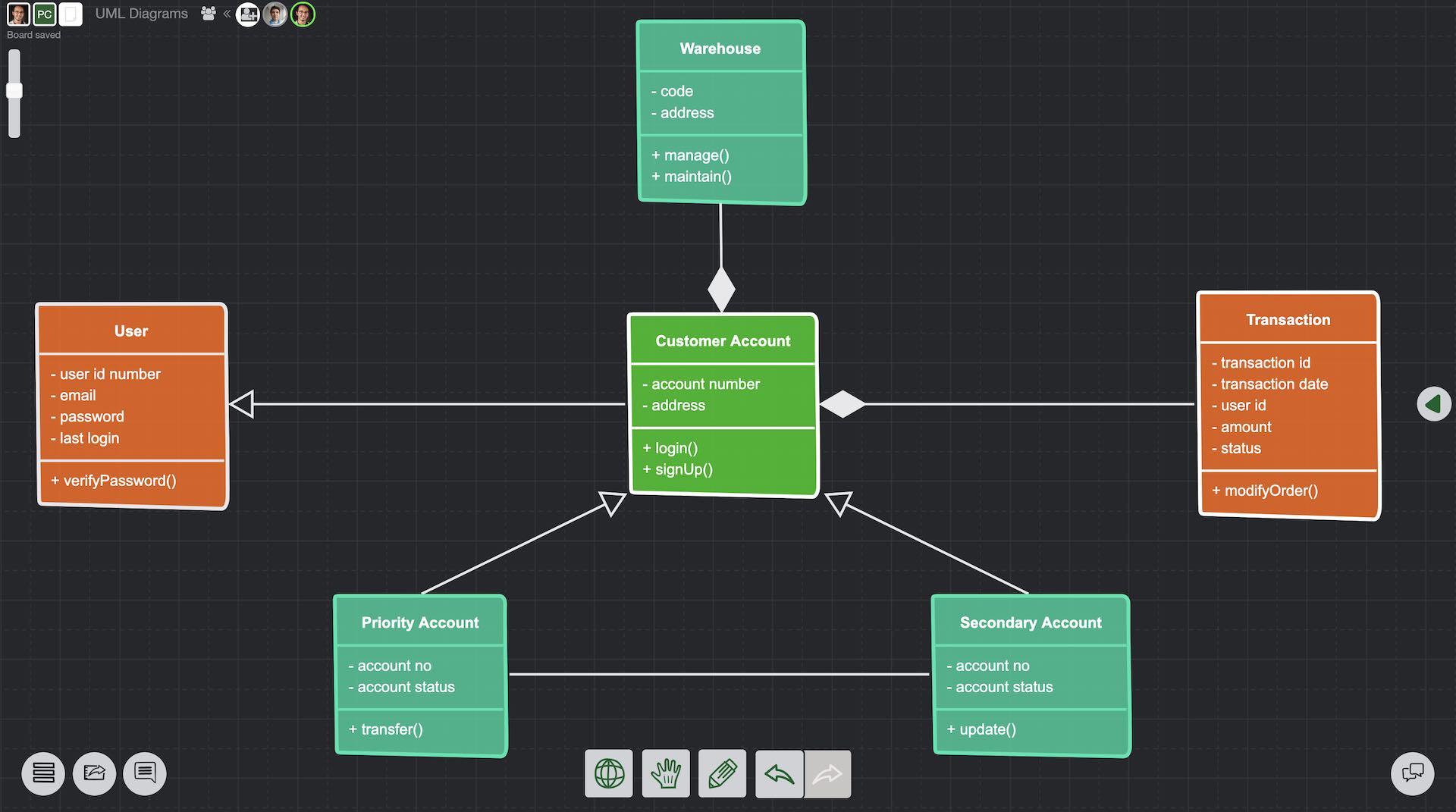Expand the green arrow on right edge

tap(1433, 403)
